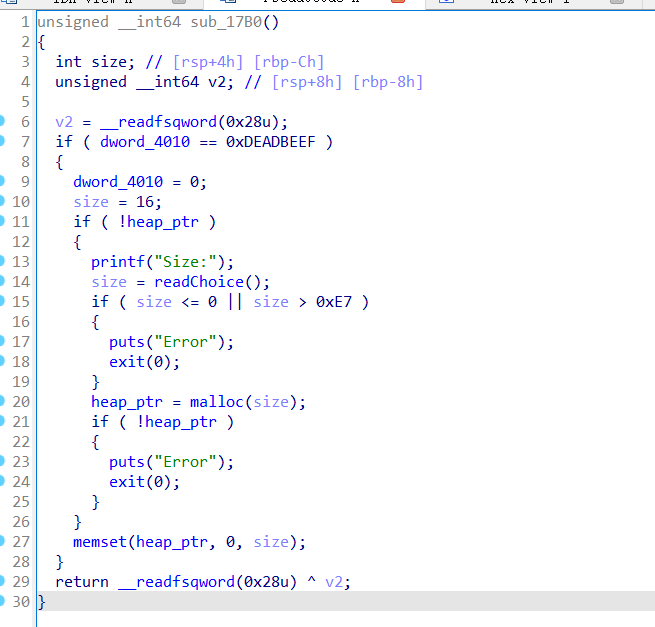This screenshot has width=655, height=627.
Task: Open the Hex View tab
Action: click(528, 3)
